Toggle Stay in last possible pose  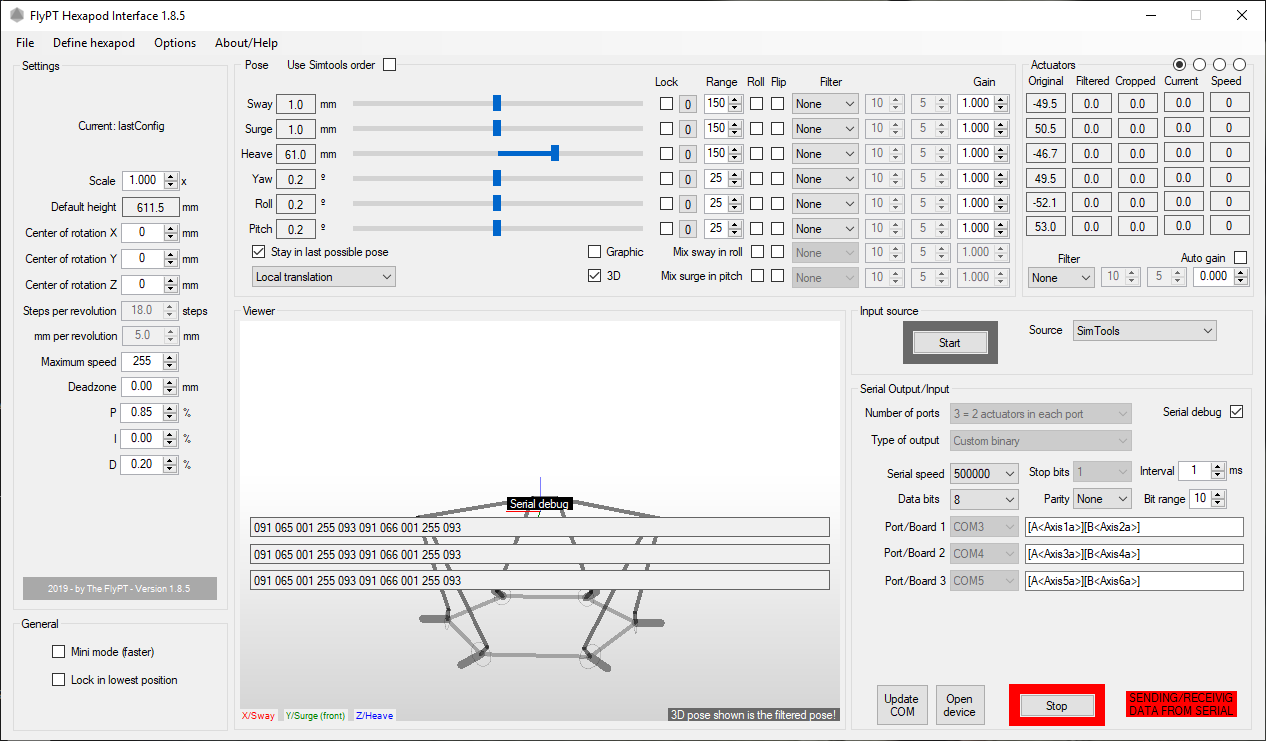[259, 252]
